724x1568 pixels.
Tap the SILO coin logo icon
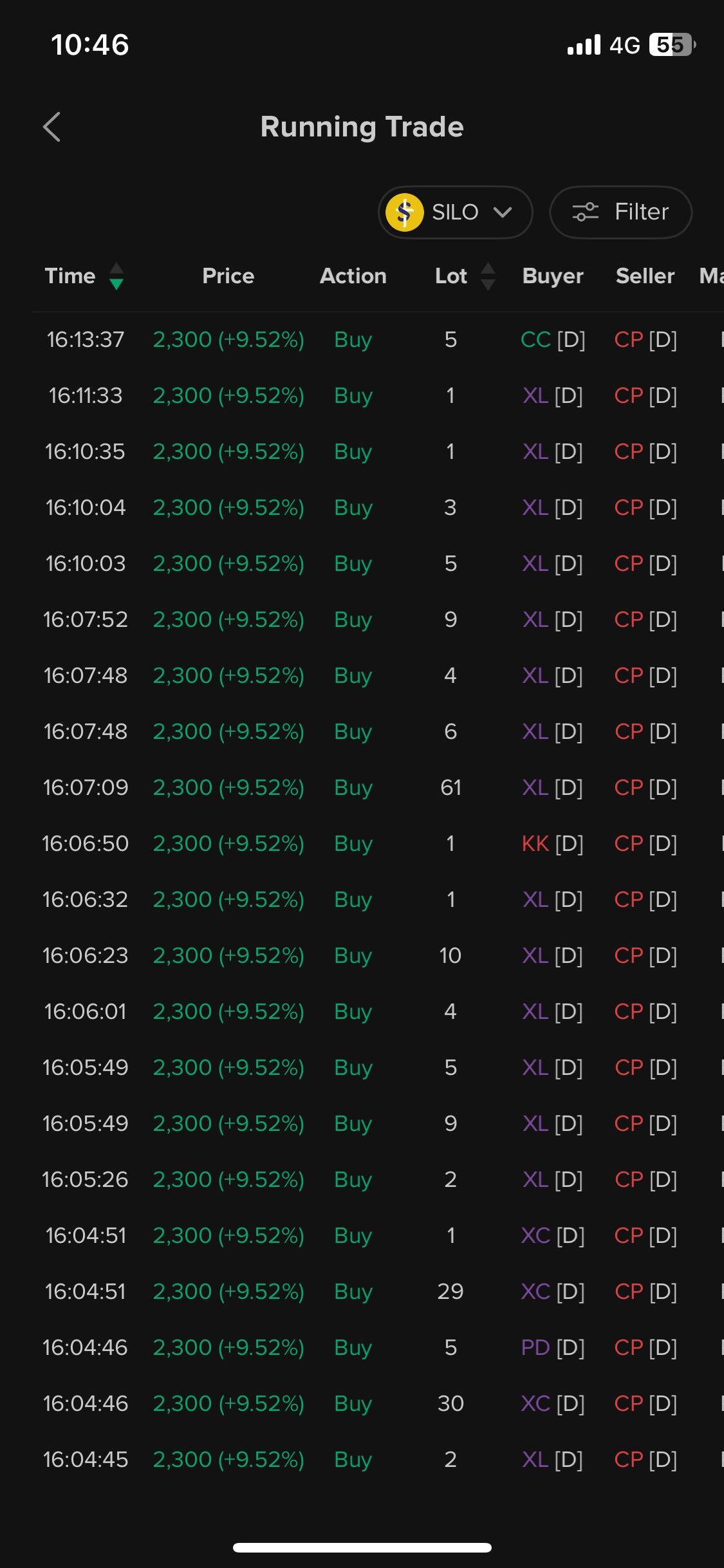(x=404, y=212)
